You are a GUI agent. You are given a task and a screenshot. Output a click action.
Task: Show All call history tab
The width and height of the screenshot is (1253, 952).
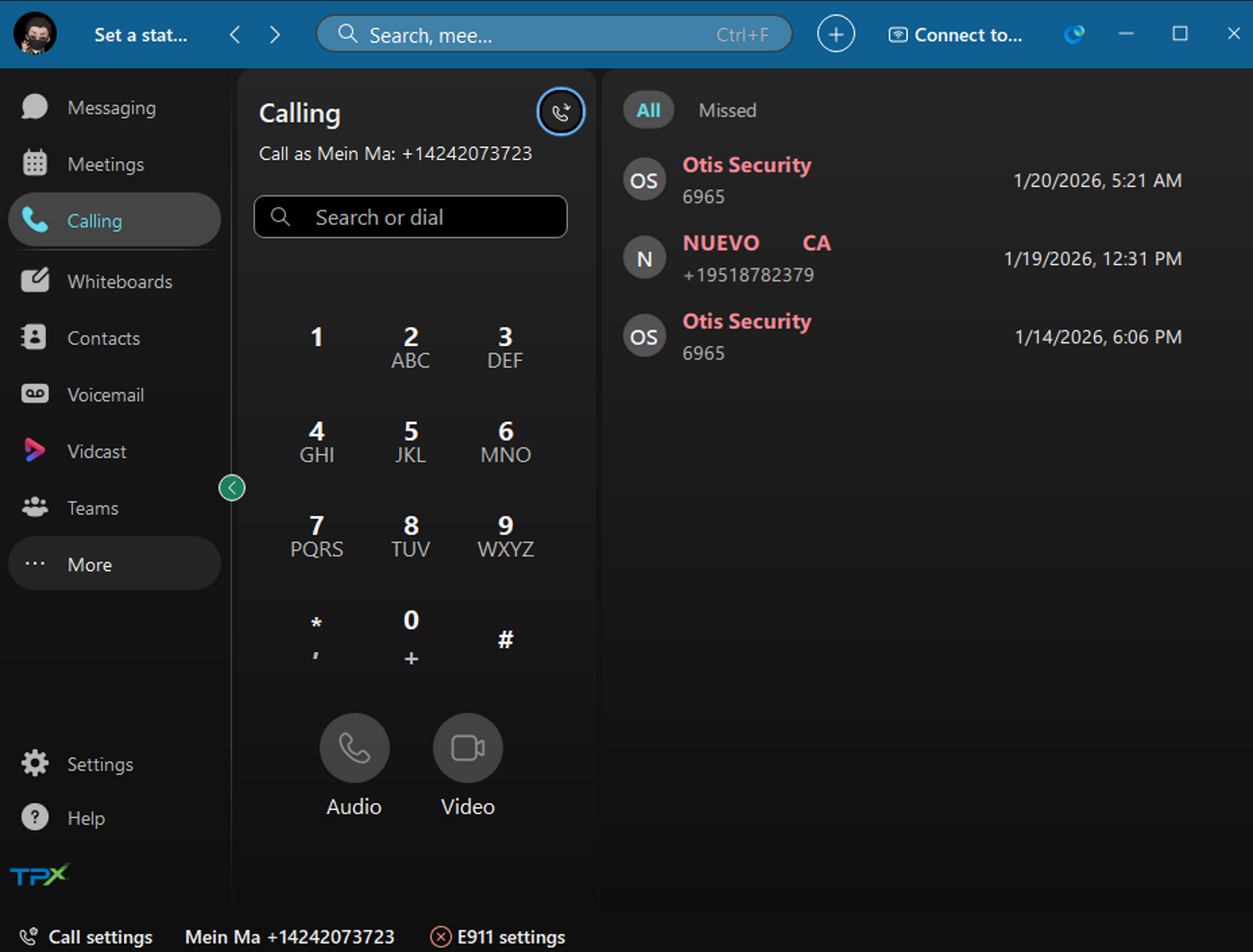pos(648,111)
